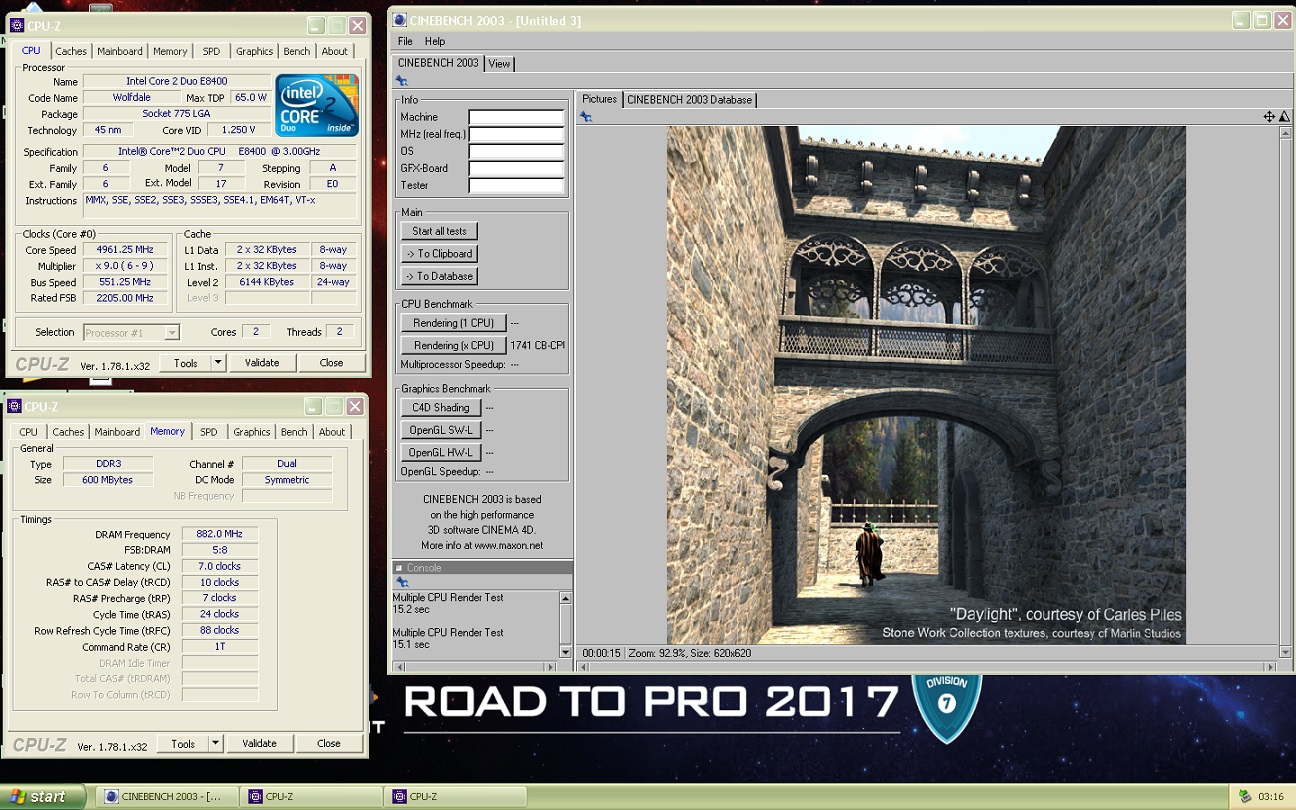The height and width of the screenshot is (810, 1296).
Task: Open Bench tab in CPU-Z processor window
Action: click(297, 52)
